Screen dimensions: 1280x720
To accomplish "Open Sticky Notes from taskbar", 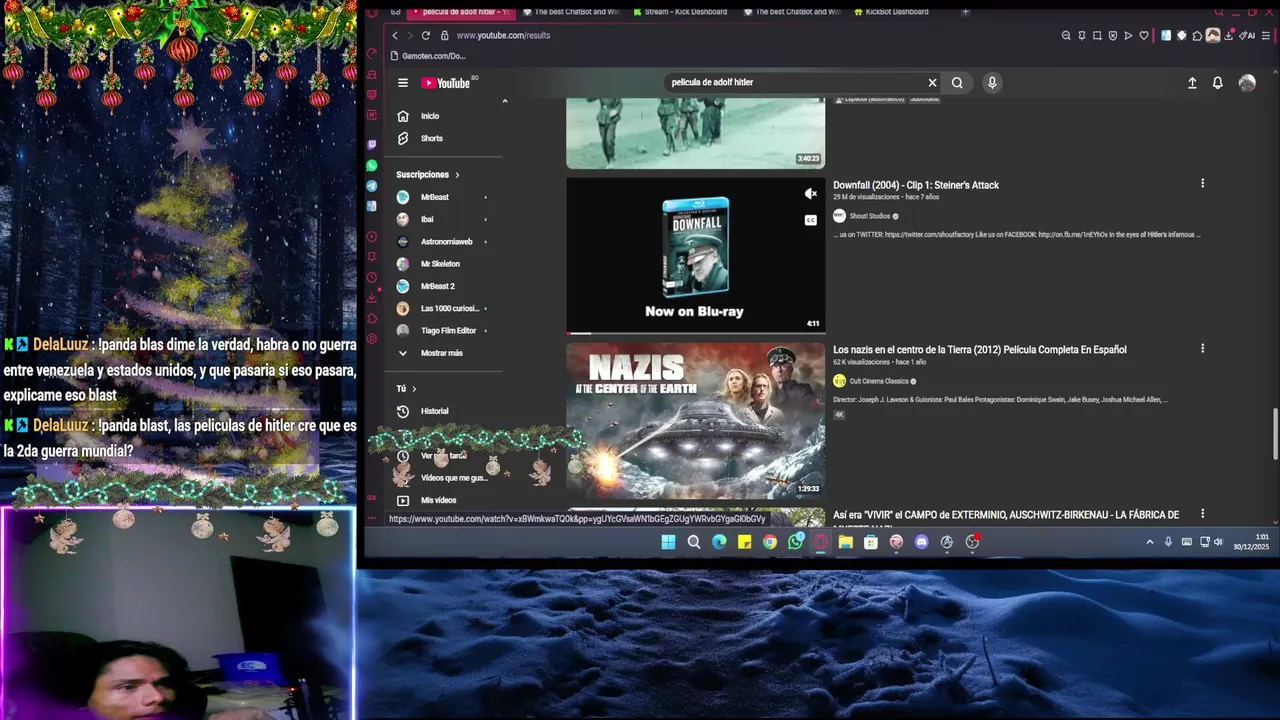I will coord(744,542).
